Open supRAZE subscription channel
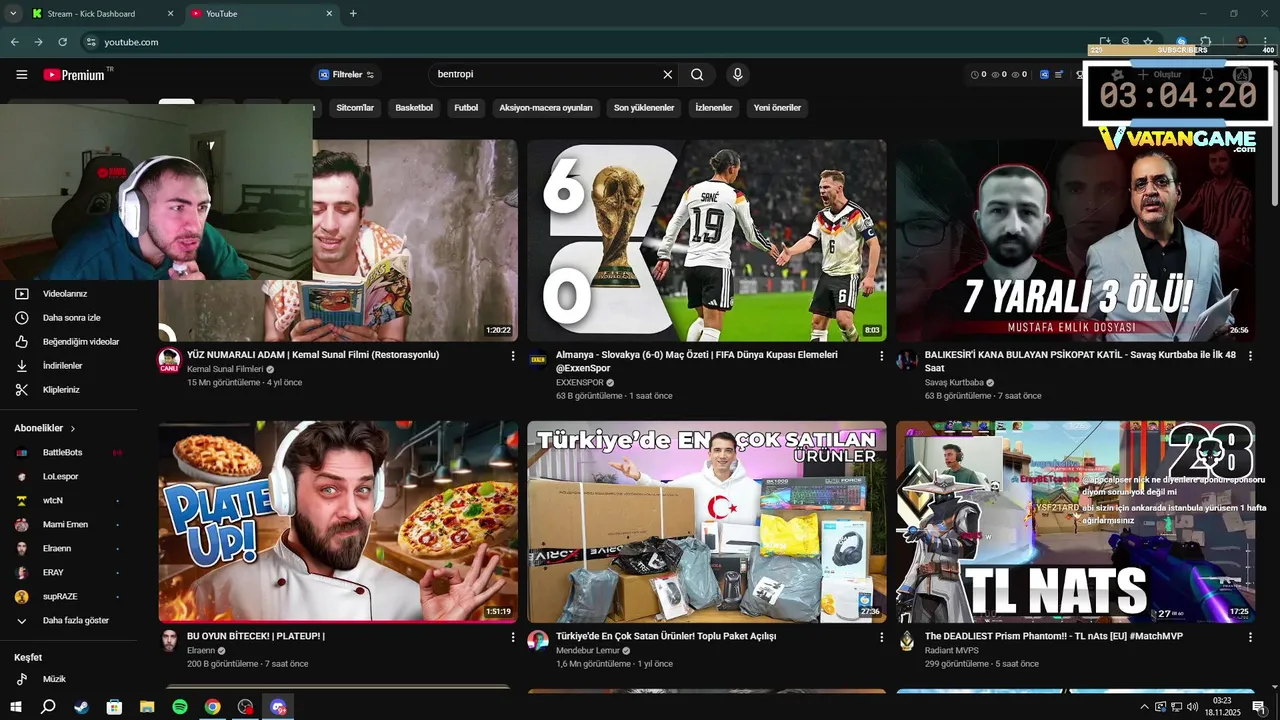 [x=70, y=597]
